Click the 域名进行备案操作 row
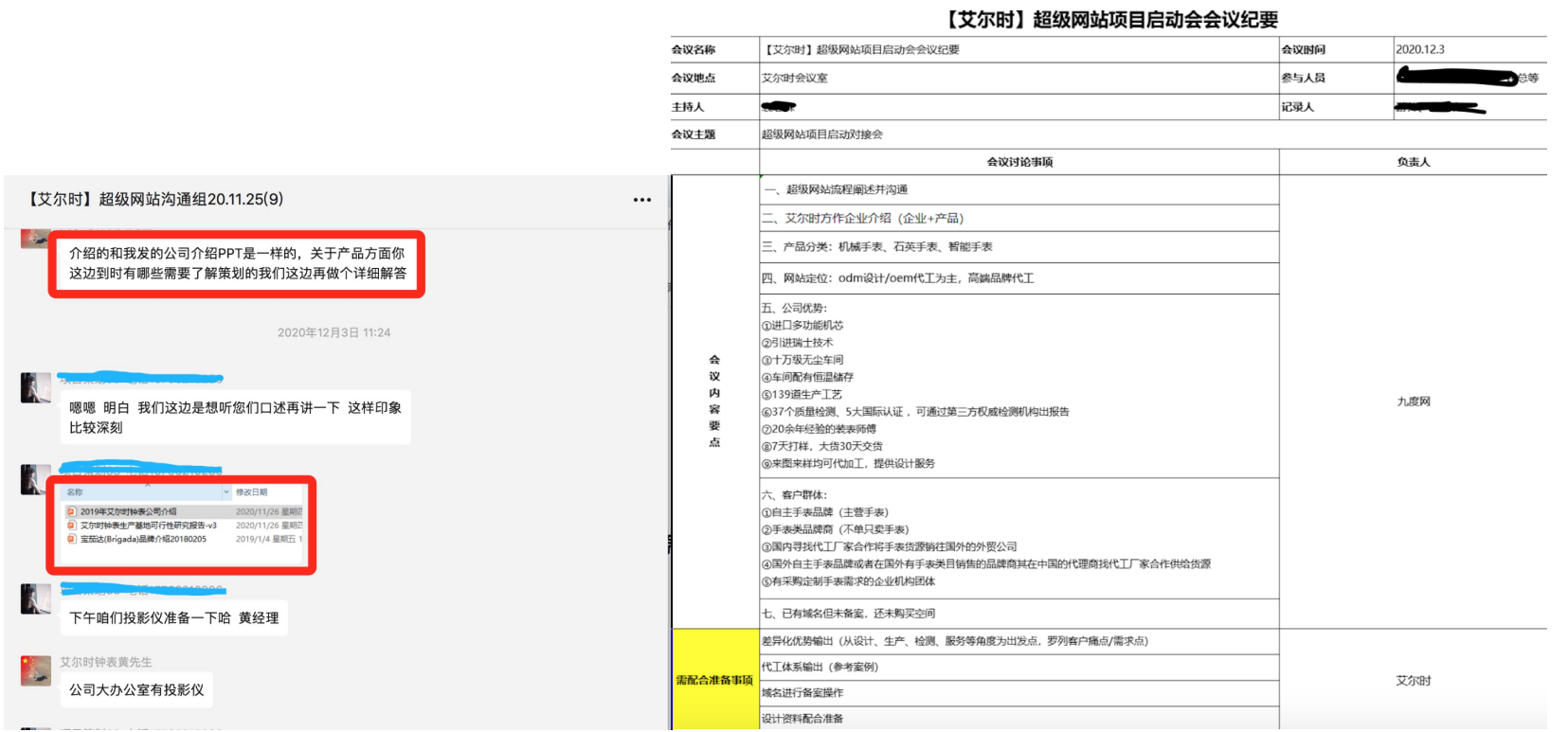The height and width of the screenshot is (732, 1568). [1018, 693]
